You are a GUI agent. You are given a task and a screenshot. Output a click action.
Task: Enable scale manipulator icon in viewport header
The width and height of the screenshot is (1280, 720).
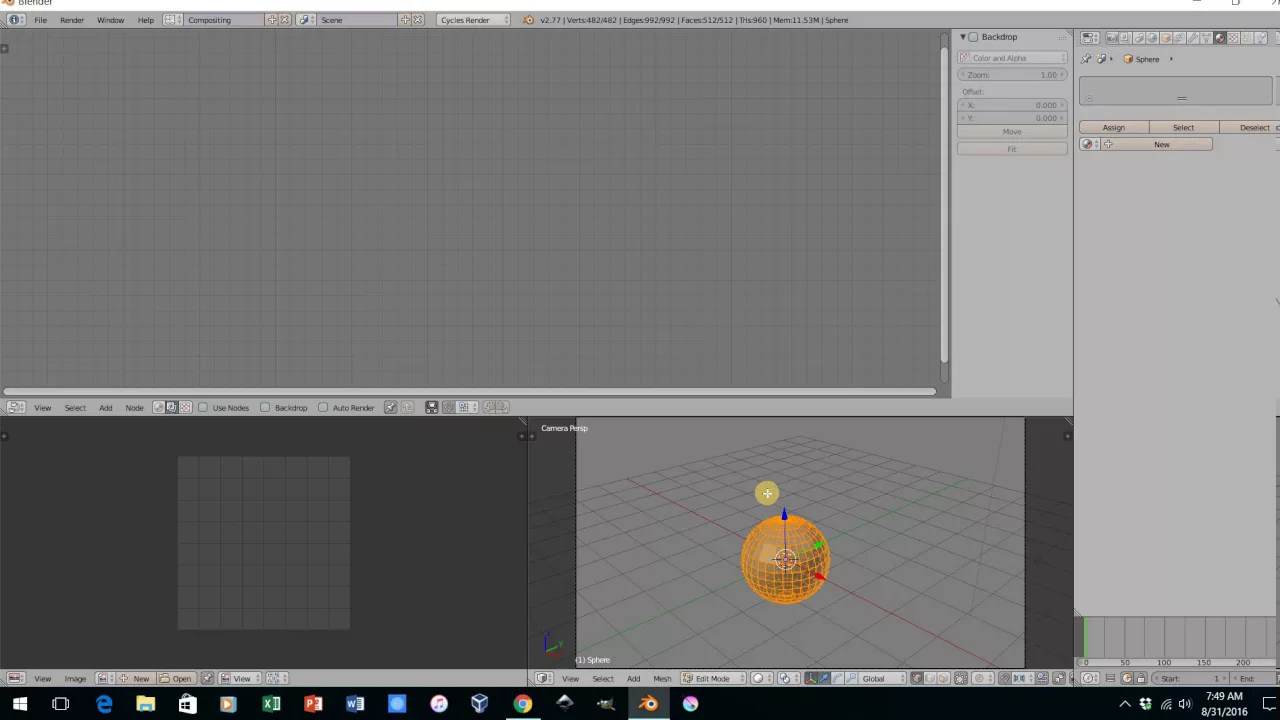point(851,678)
